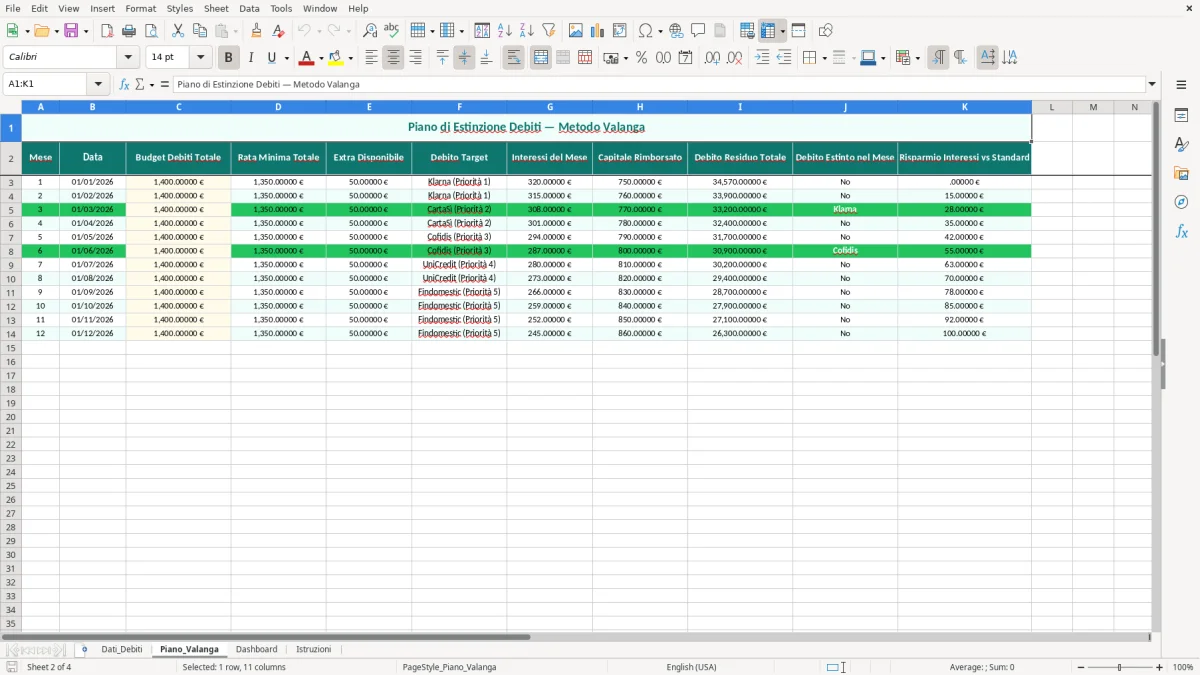Open Find & Replace magnifier icon
Screen dimensions: 1200x675
tap(370, 31)
